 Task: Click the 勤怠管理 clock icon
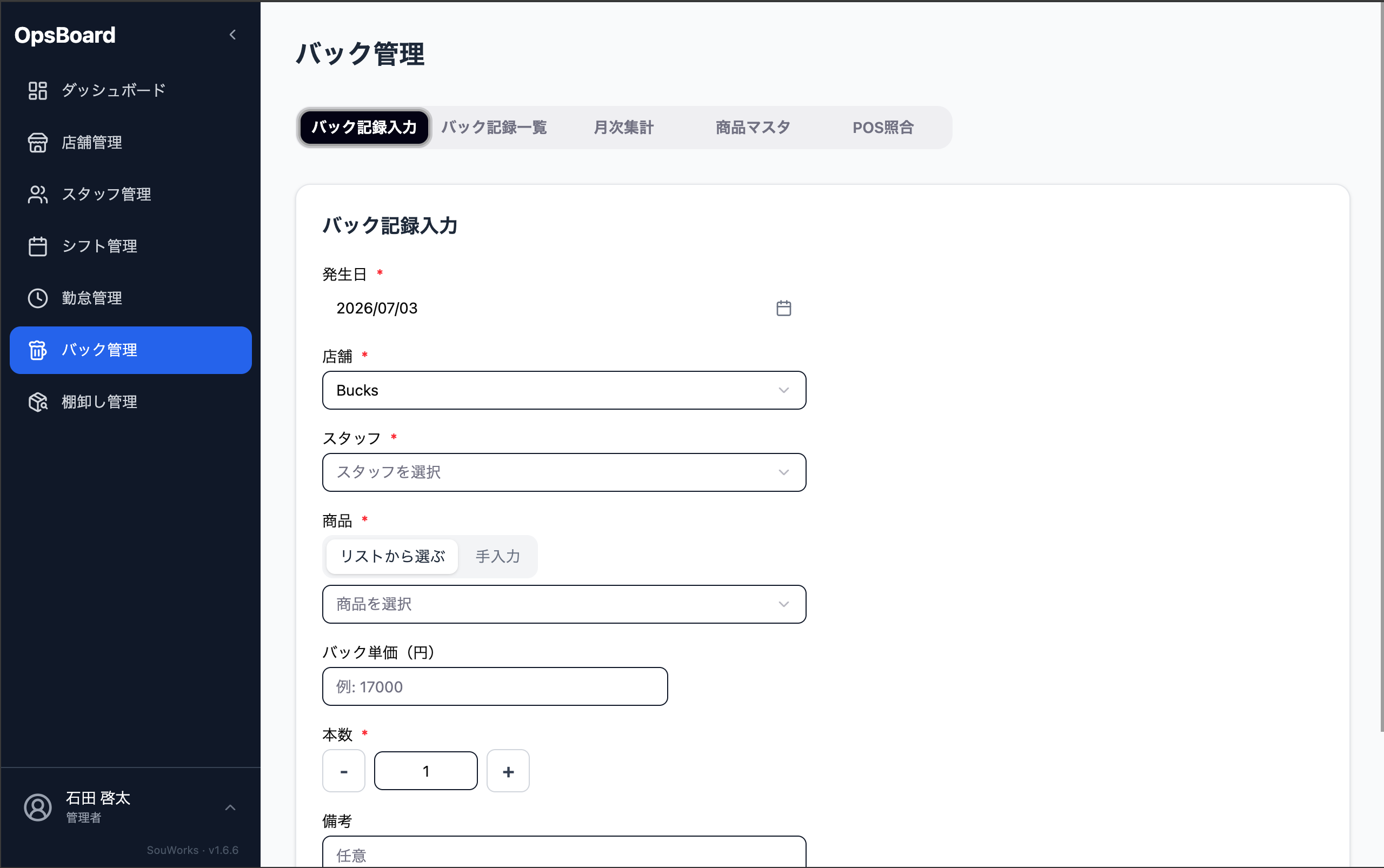38,298
